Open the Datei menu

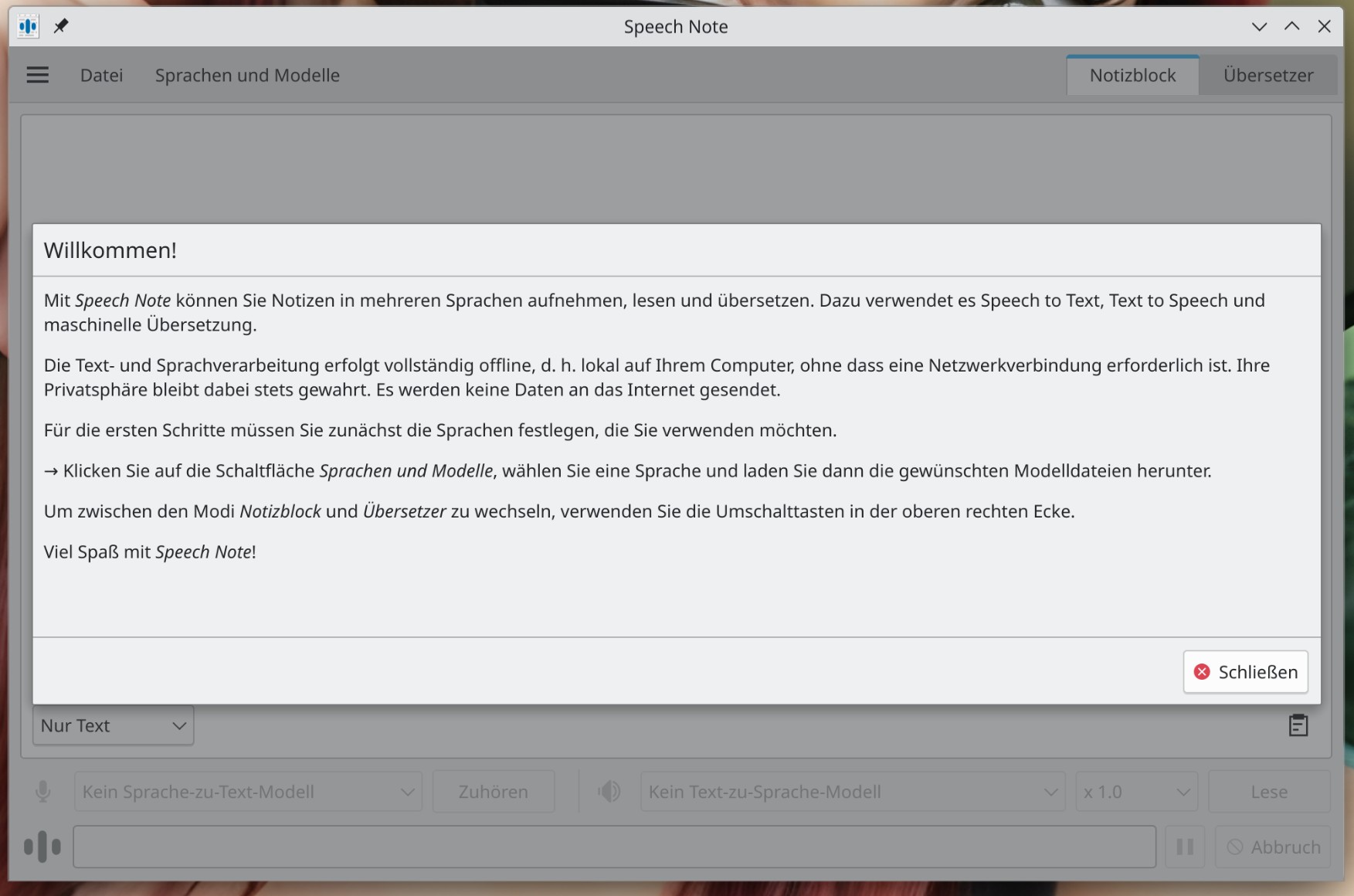101,75
